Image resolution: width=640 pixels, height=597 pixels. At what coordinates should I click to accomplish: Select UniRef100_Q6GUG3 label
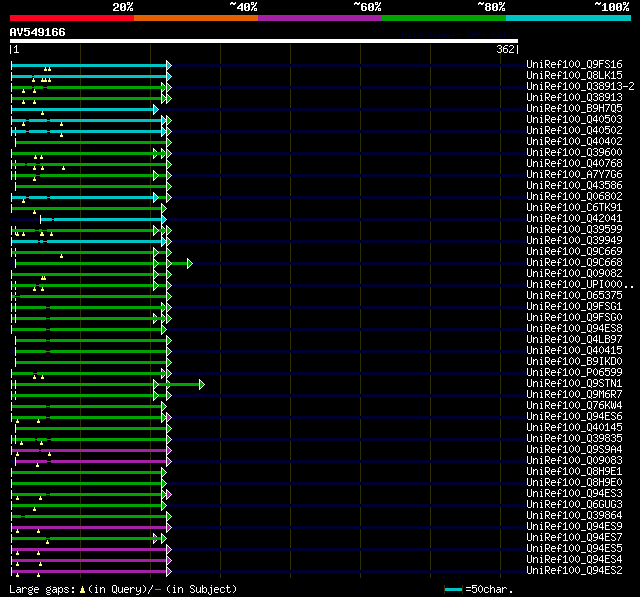[x=574, y=505]
